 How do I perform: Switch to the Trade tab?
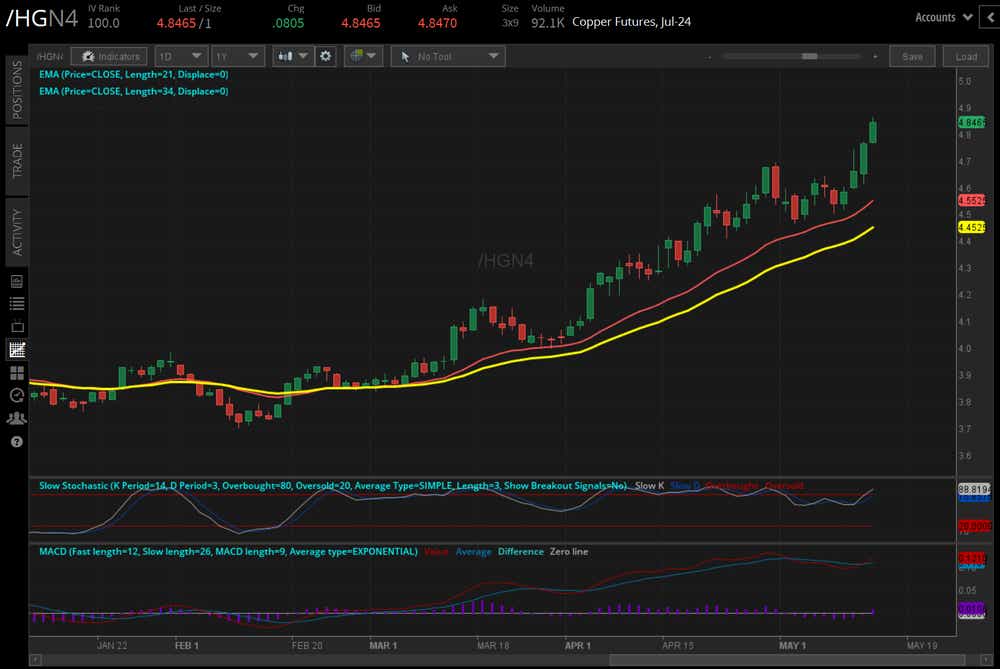point(17,160)
